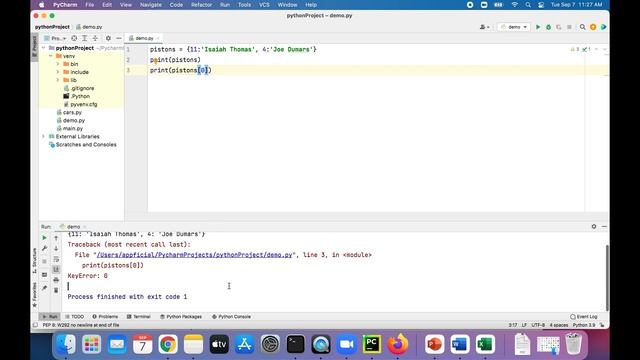This screenshot has width=640, height=360.
Task: Expand External Libraries node
Action: (44, 136)
